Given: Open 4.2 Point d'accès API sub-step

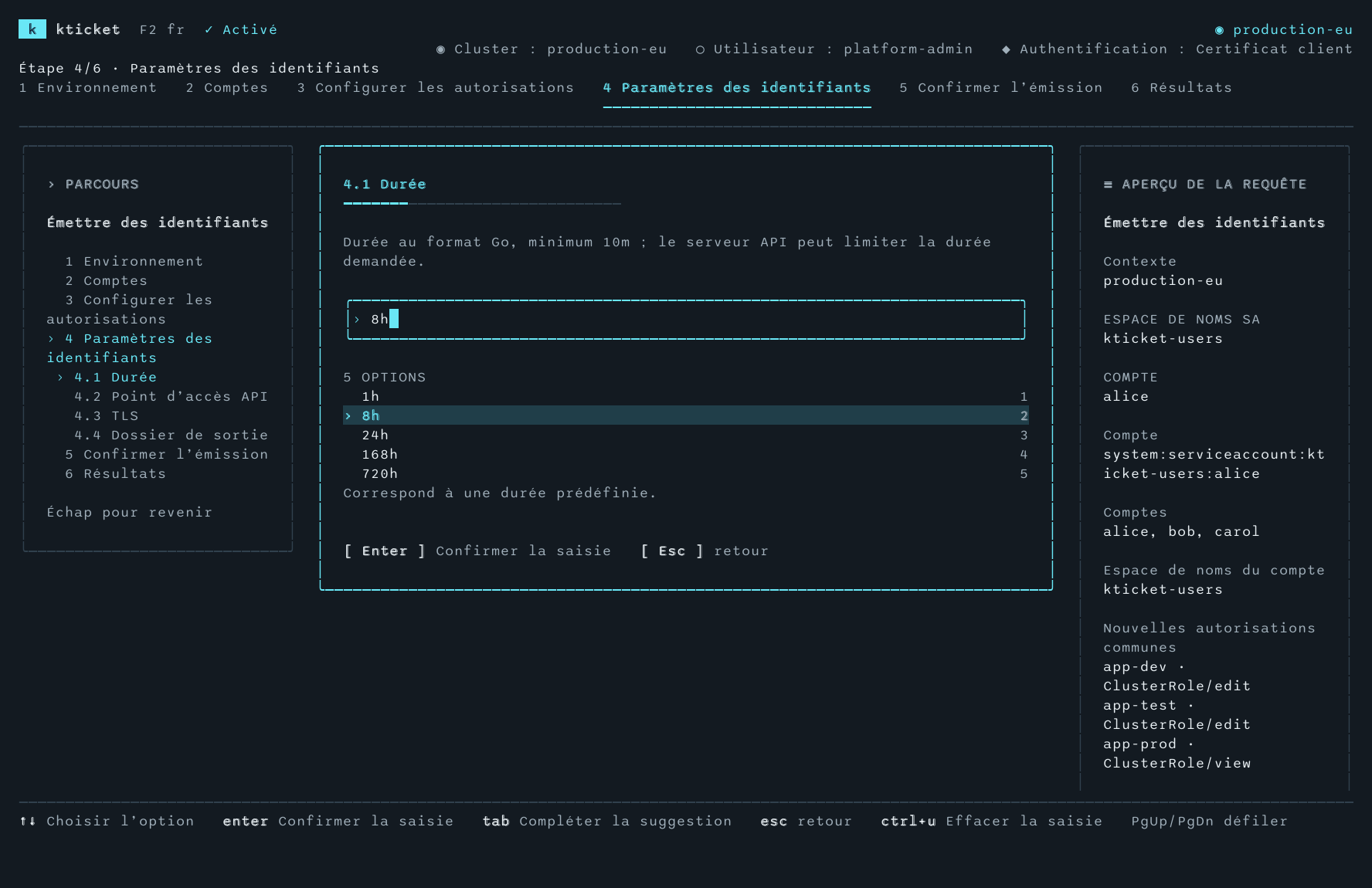Looking at the screenshot, I should click(171, 397).
